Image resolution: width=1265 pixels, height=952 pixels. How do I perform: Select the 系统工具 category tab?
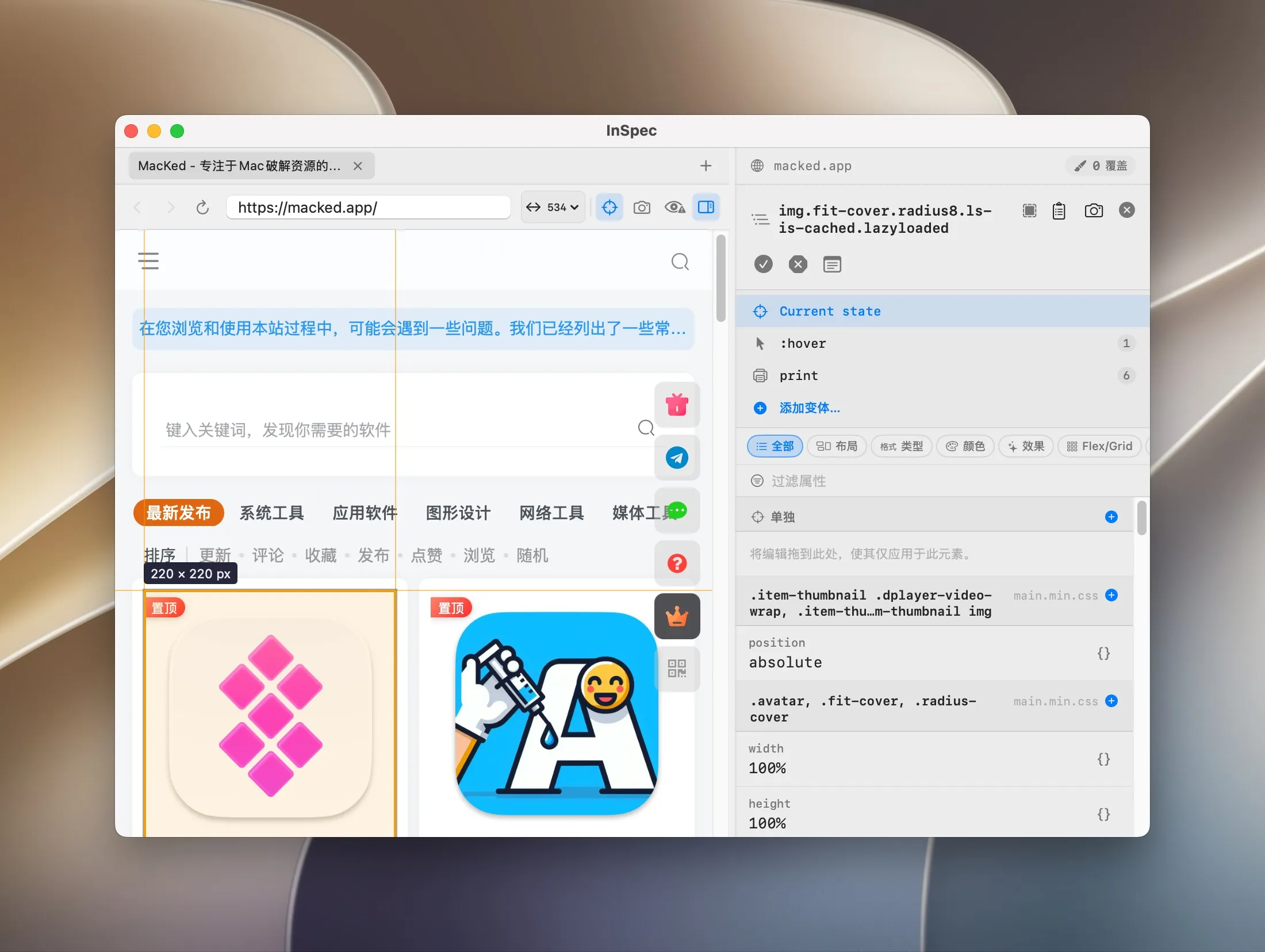271,512
